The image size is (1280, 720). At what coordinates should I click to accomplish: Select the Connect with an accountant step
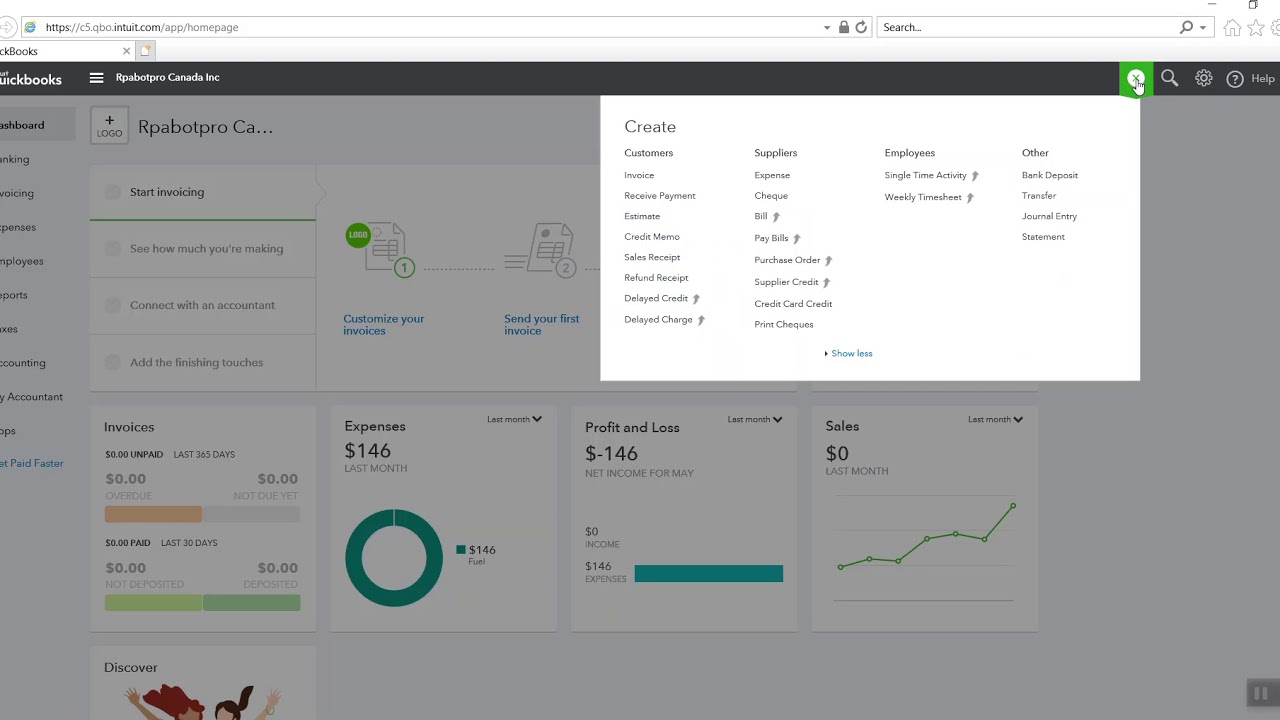[203, 305]
